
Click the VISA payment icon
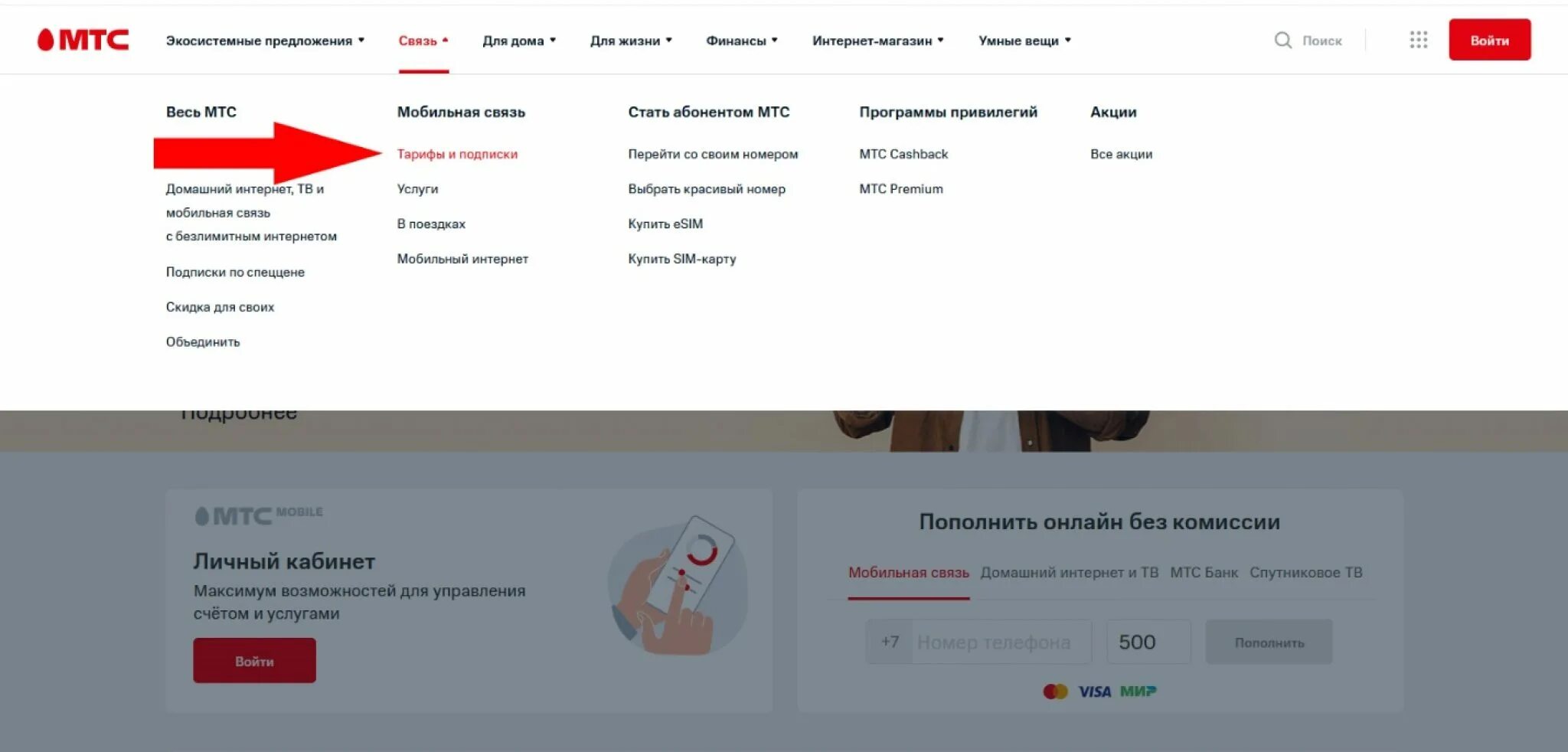[x=1094, y=692]
